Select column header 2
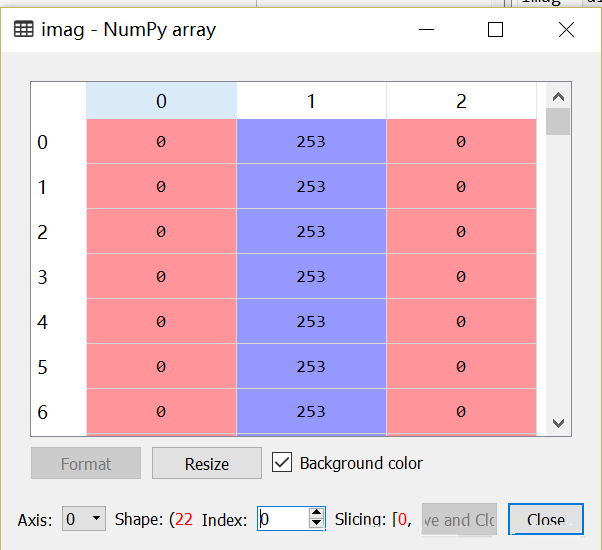The width and height of the screenshot is (602, 550). [461, 101]
